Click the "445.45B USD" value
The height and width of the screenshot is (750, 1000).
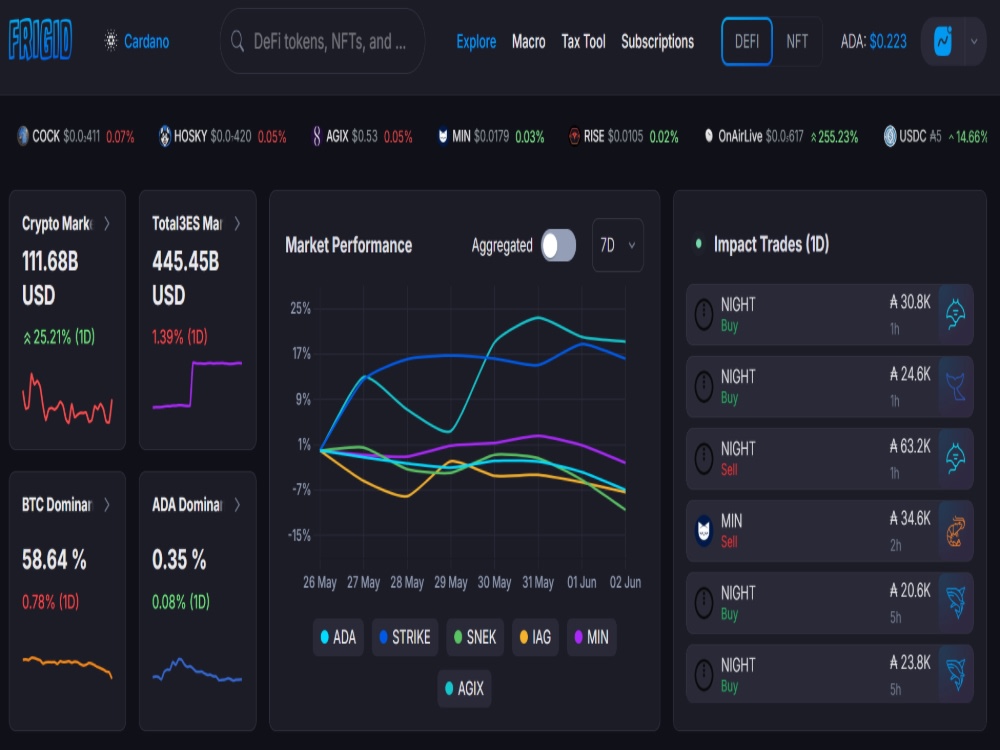pyautogui.click(x=185, y=278)
